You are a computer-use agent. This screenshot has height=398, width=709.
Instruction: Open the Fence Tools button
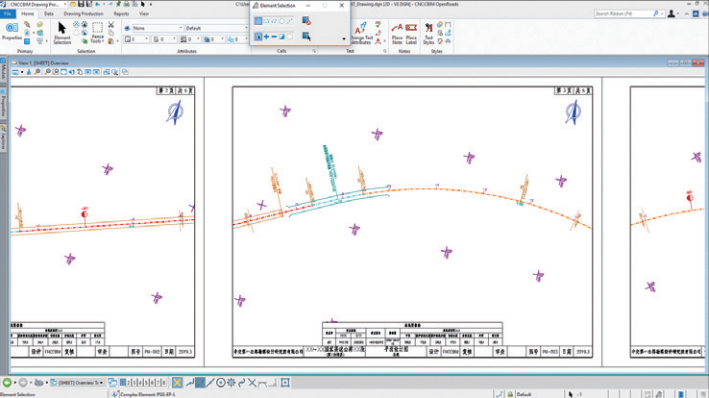[x=97, y=33]
